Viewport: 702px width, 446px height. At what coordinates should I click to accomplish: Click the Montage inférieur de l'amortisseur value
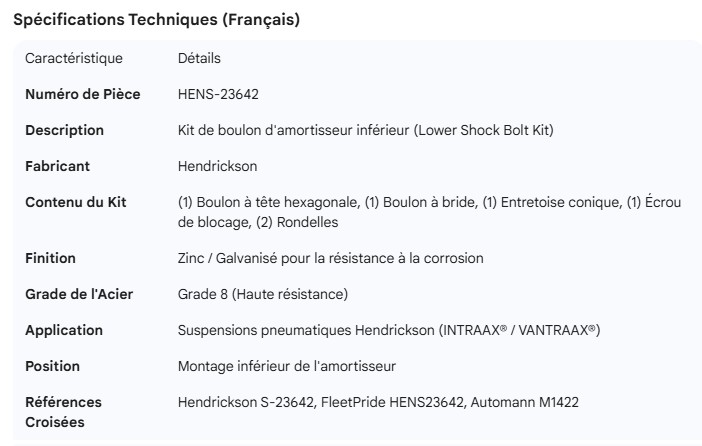286,366
